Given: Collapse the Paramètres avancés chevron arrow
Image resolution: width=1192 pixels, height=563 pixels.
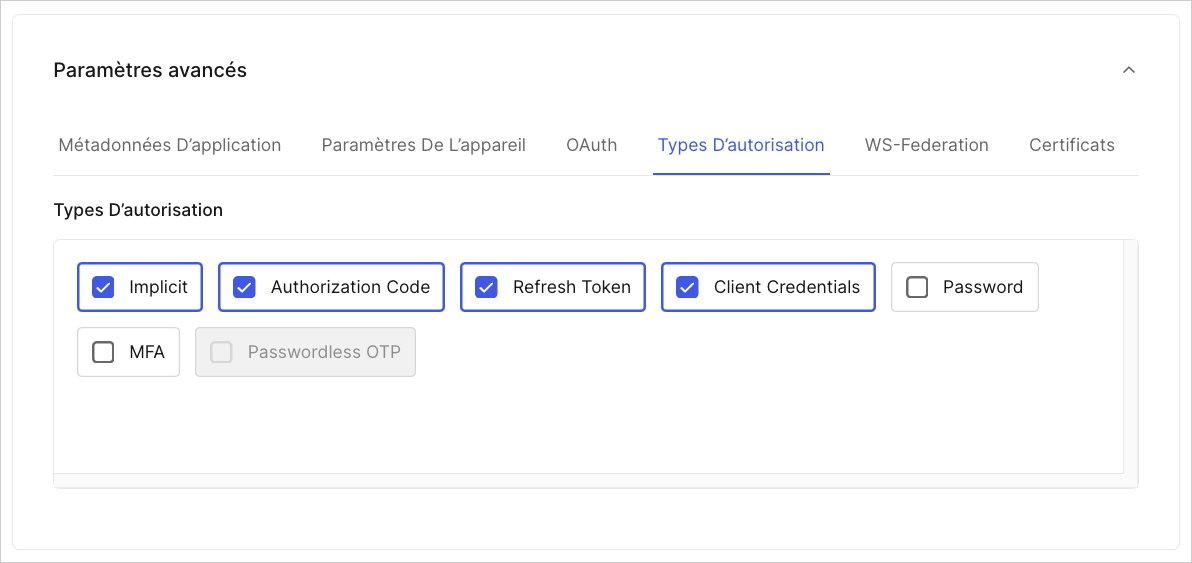Looking at the screenshot, I should click(1129, 70).
